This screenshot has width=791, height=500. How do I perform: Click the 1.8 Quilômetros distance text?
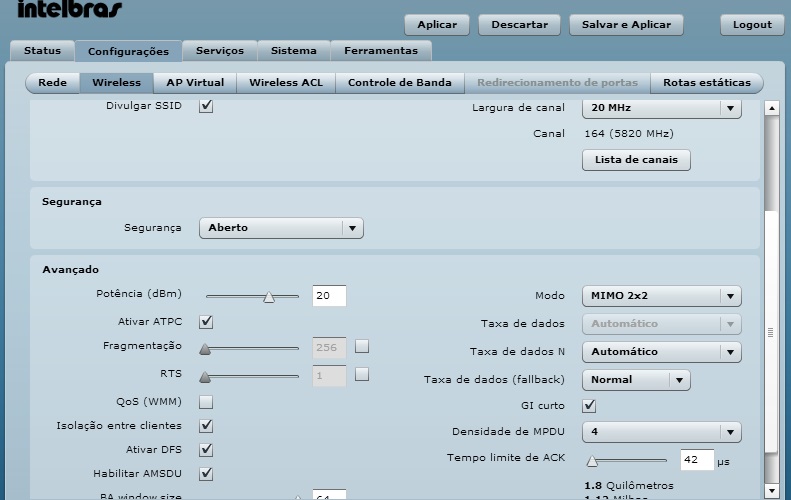tap(629, 486)
